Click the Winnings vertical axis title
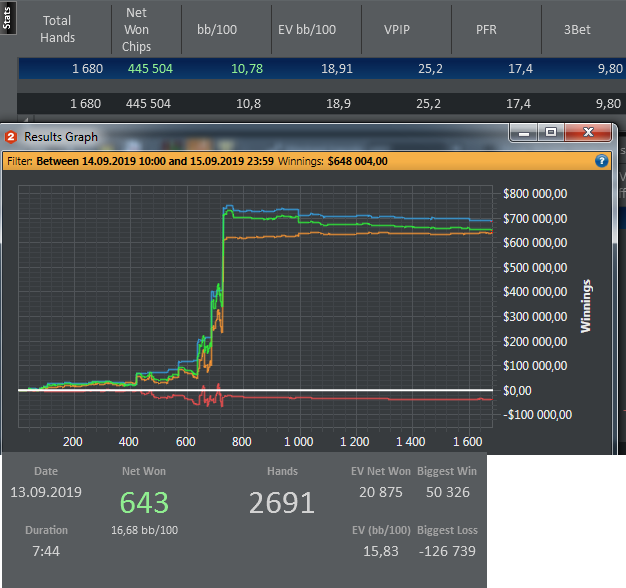The width and height of the screenshot is (626, 588). click(586, 306)
